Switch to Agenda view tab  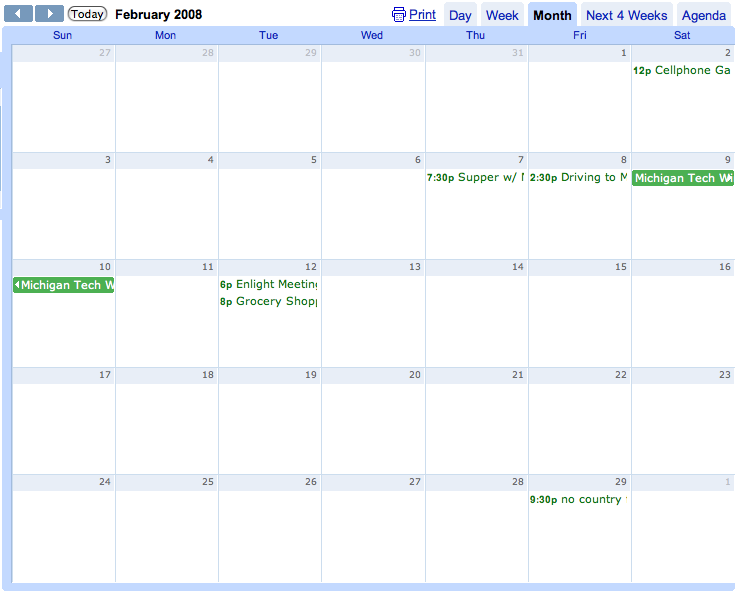pos(704,15)
